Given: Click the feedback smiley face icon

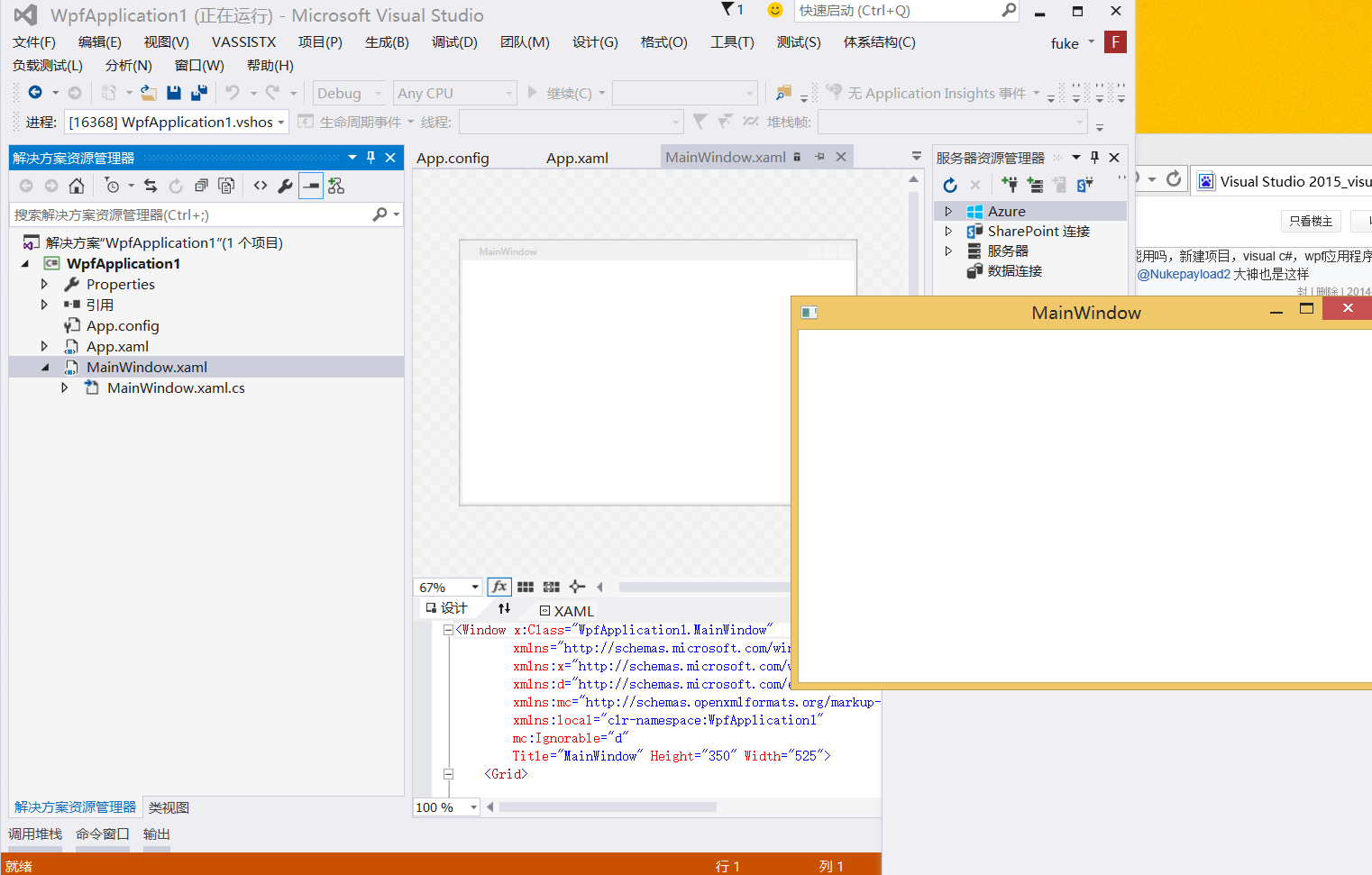Looking at the screenshot, I should (774, 10).
